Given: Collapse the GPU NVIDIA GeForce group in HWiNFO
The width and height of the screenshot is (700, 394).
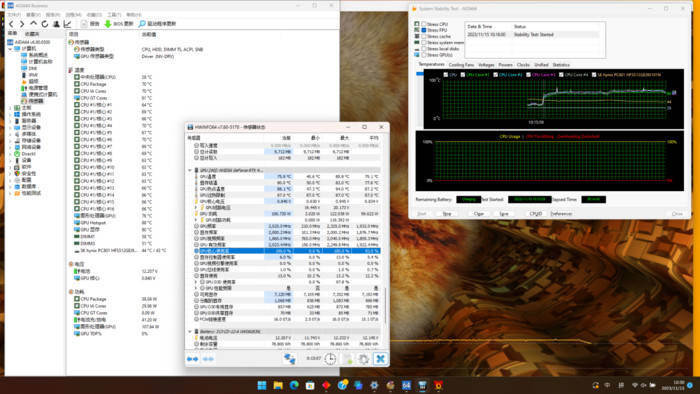Looking at the screenshot, I should tap(190, 170).
